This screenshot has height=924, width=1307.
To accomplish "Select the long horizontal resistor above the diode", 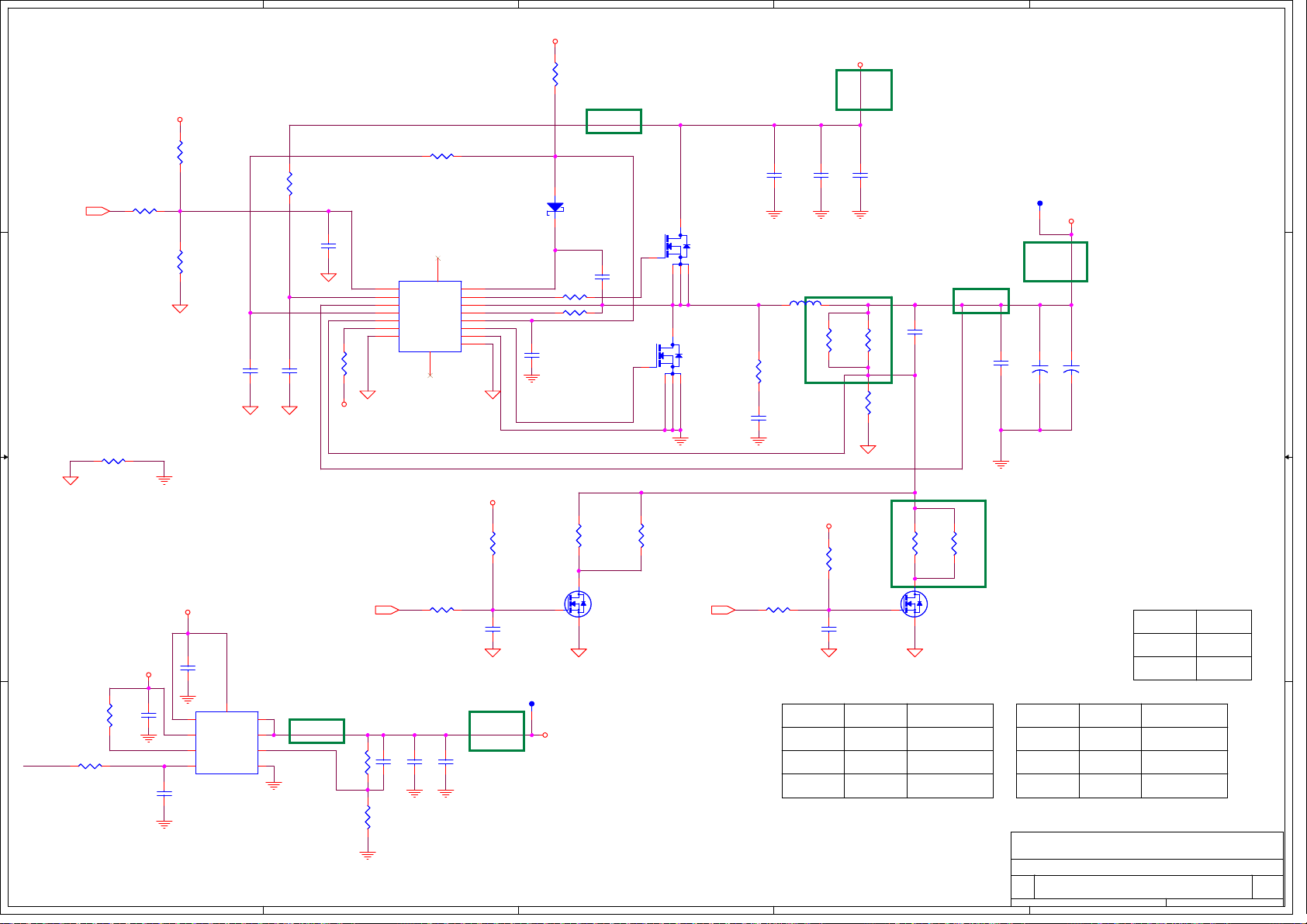I will 442,156.
